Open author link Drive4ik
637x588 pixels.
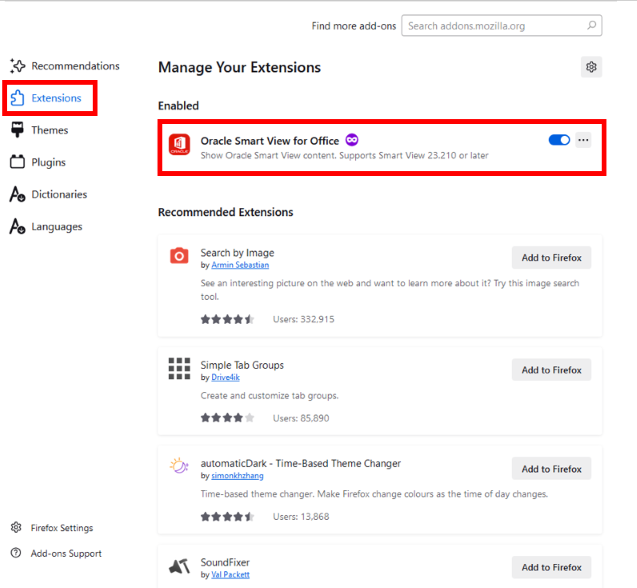coord(225,378)
